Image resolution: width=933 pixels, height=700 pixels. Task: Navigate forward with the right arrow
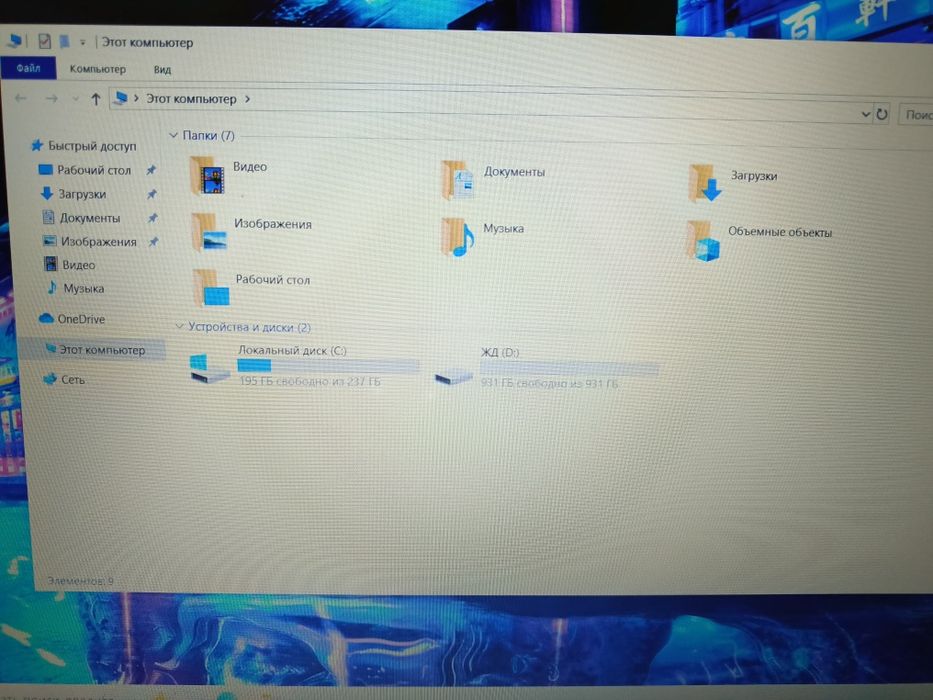point(52,98)
